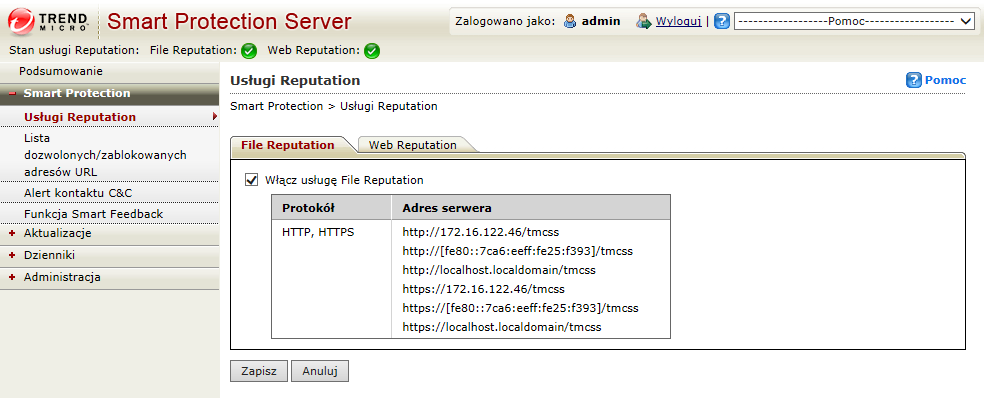Expand the Aktualizacje menu section

coord(12,234)
